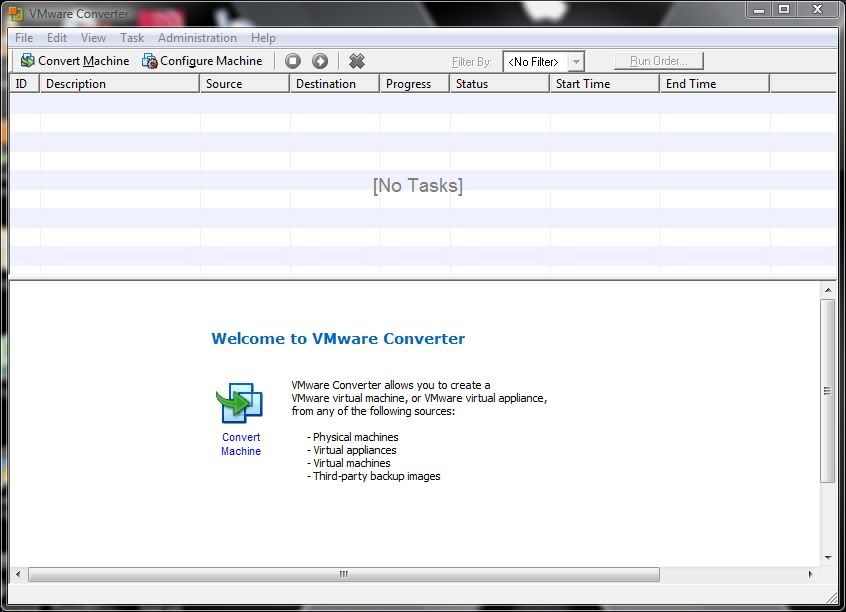Sort tasks by the ID column header
Viewport: 846px width, 612px height.
[25, 84]
